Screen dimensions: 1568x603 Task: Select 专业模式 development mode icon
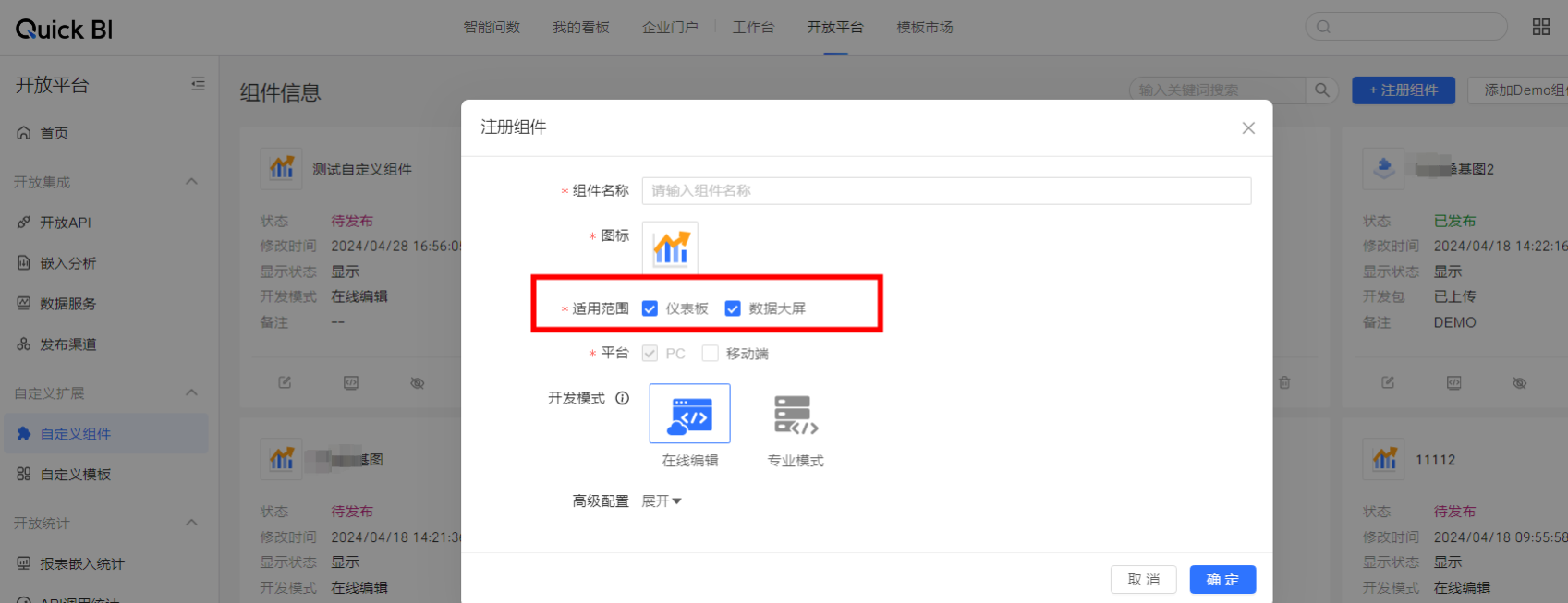click(796, 414)
